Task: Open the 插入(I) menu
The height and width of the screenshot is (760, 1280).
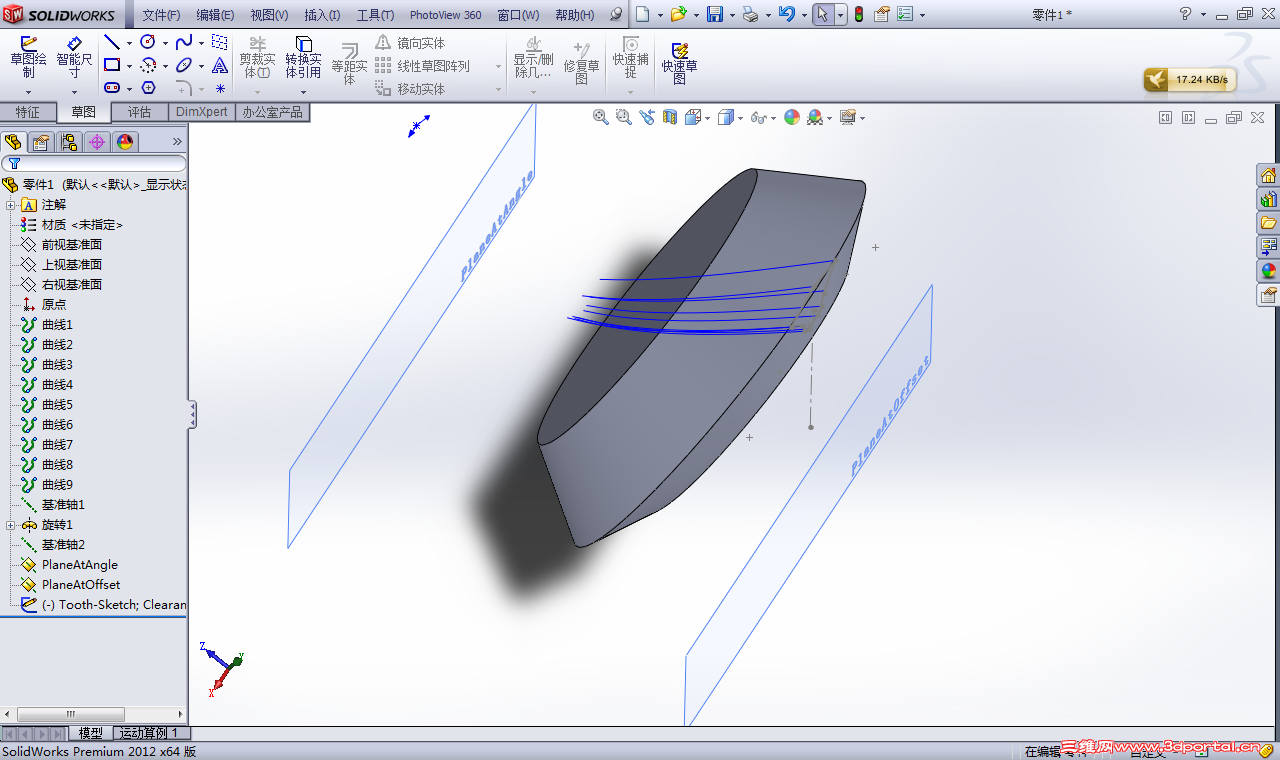Action: coord(322,15)
